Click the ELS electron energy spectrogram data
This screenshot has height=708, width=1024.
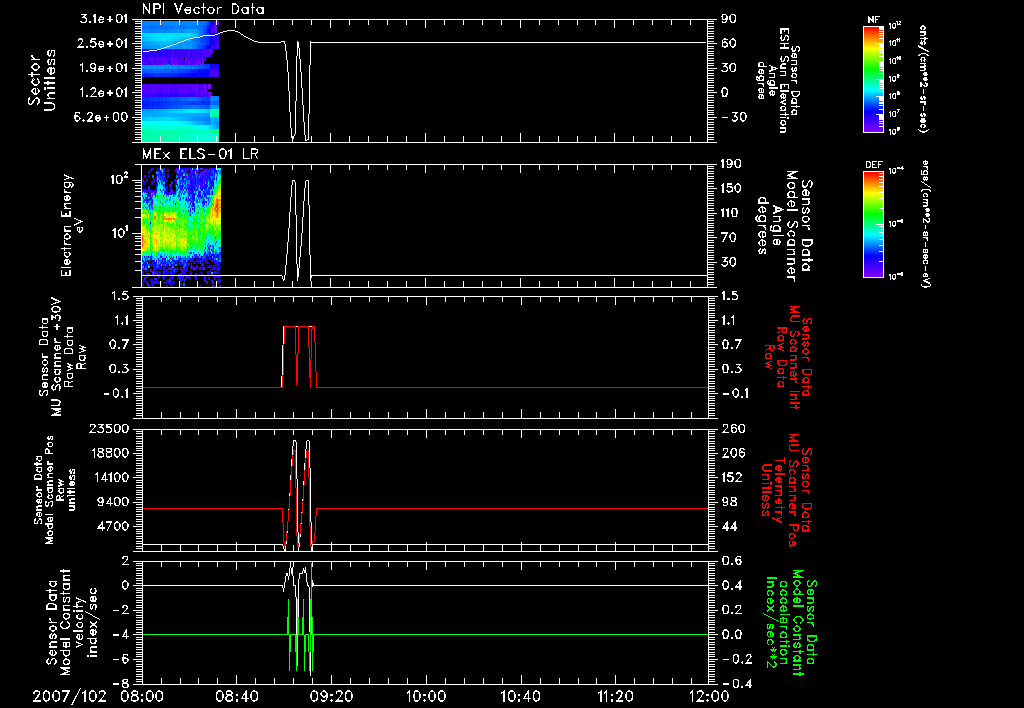tap(182, 227)
